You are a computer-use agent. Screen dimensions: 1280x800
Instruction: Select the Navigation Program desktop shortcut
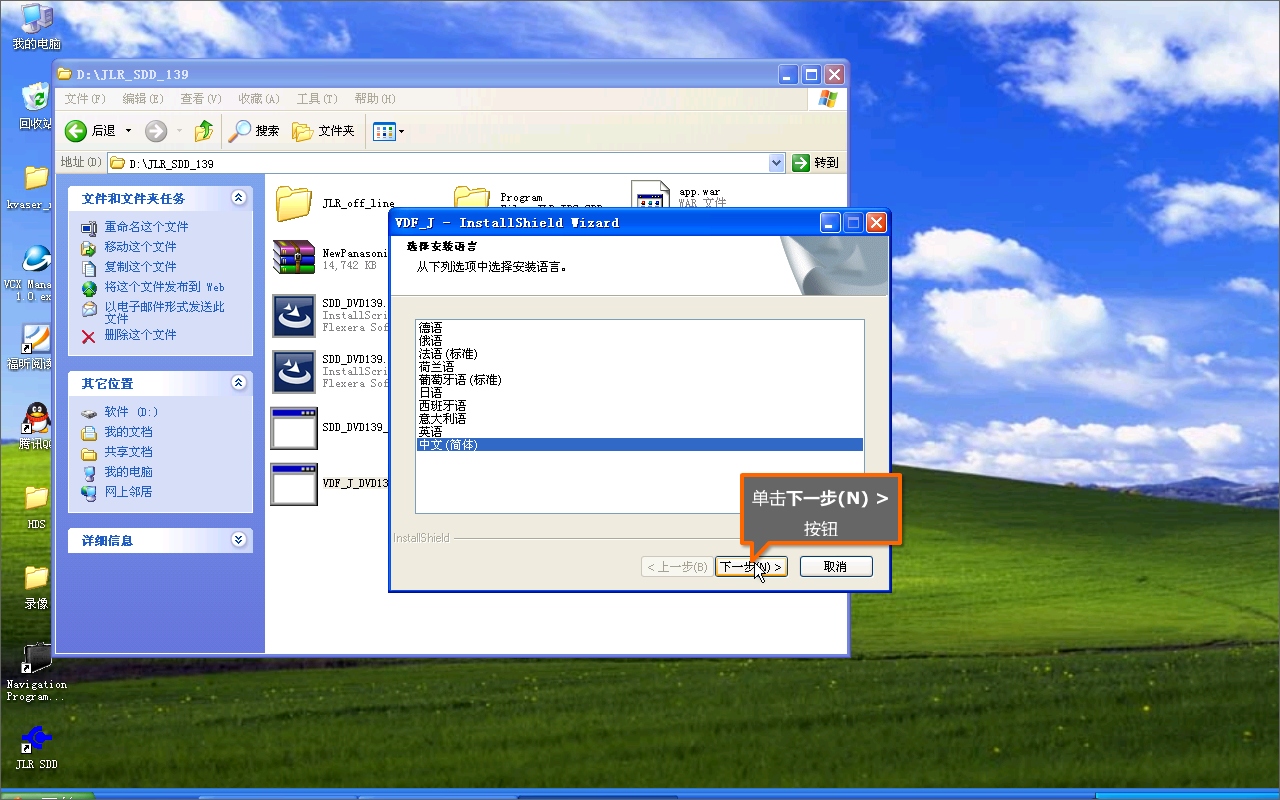(x=36, y=672)
